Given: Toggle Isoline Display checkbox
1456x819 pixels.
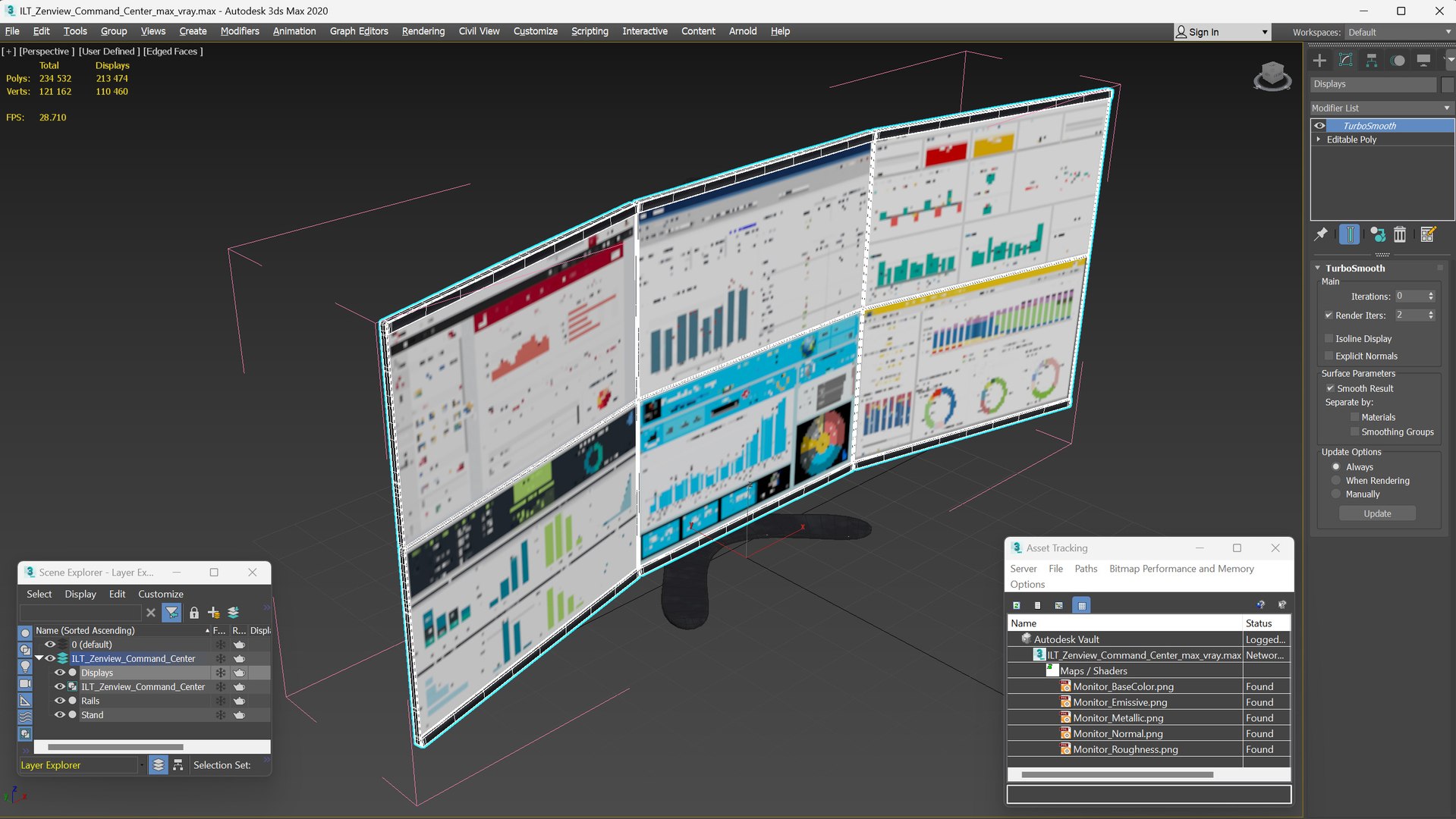Looking at the screenshot, I should tap(1329, 339).
